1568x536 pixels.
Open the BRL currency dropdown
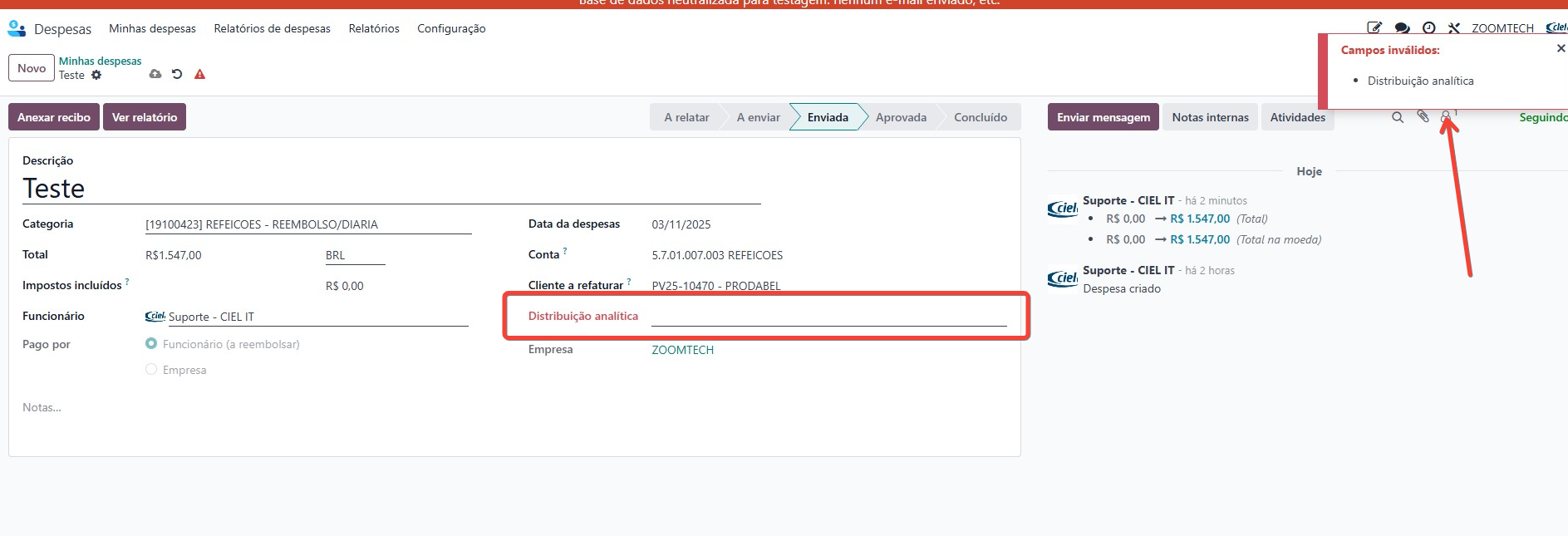click(354, 255)
